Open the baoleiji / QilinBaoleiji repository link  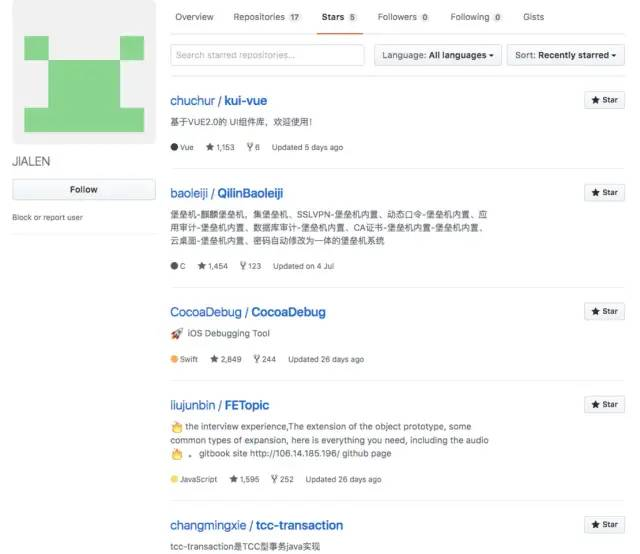tap(227, 193)
